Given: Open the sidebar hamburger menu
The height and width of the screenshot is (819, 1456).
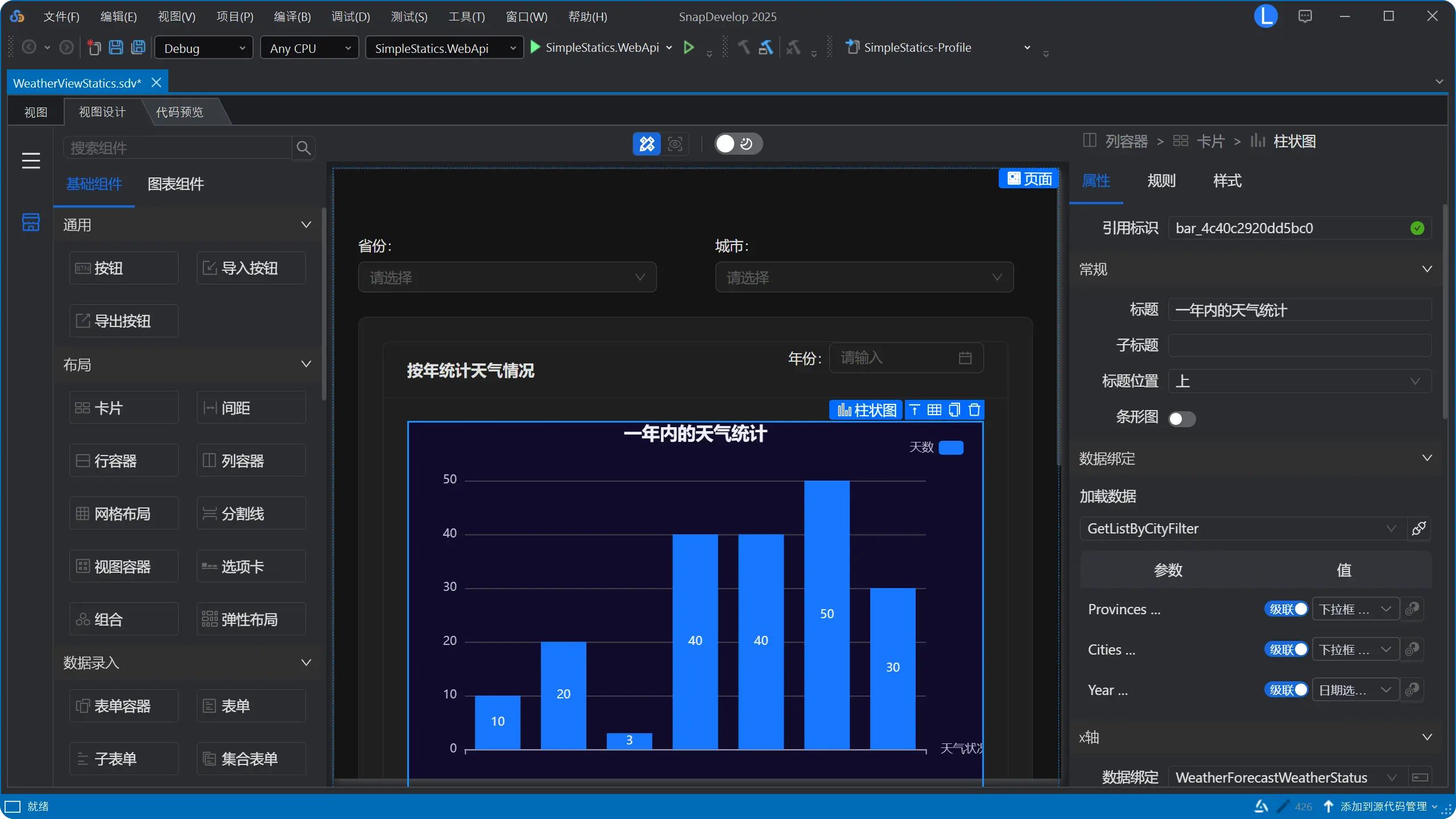Looking at the screenshot, I should [31, 161].
